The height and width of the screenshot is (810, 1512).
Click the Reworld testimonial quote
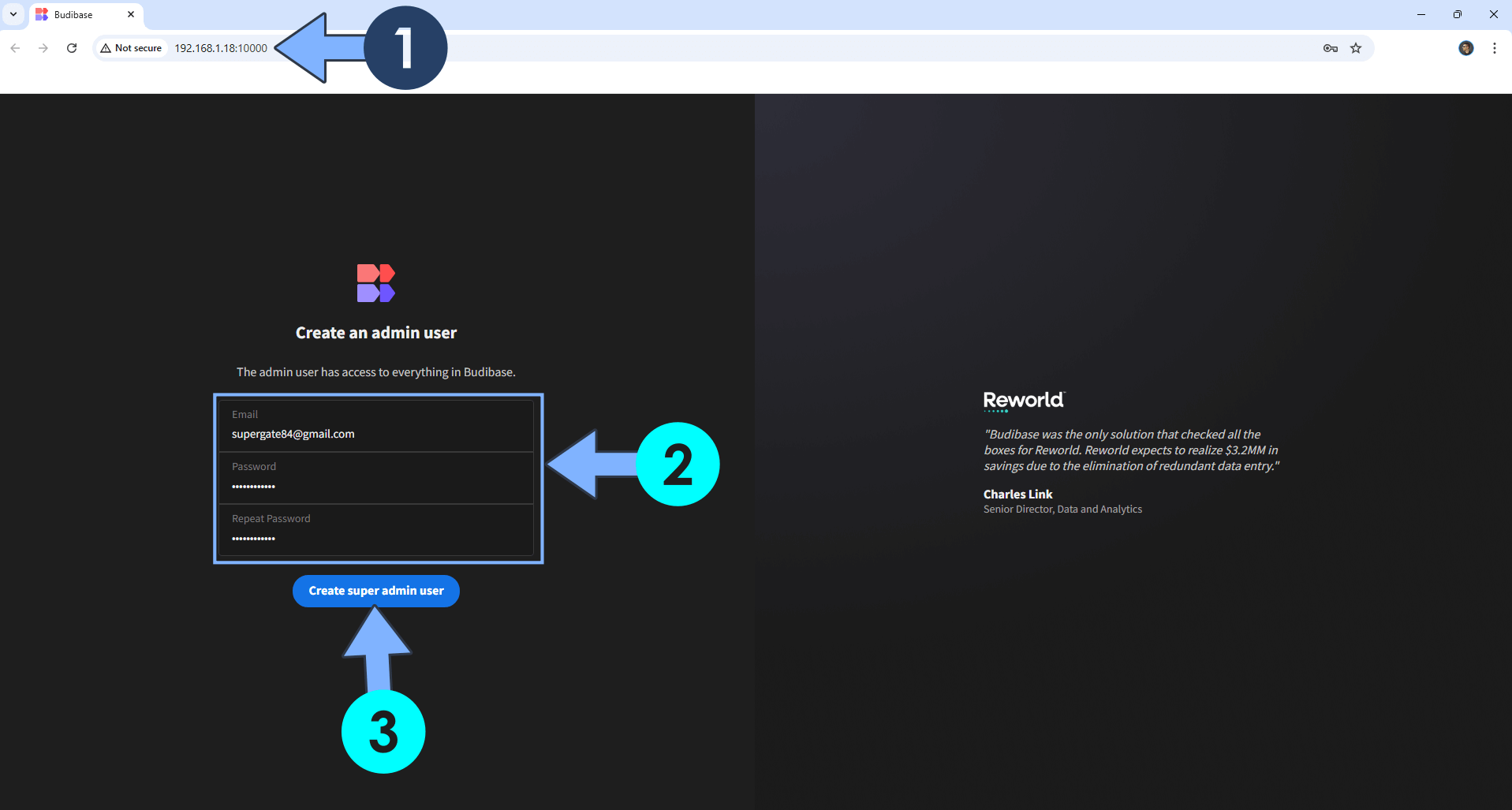(x=1131, y=450)
